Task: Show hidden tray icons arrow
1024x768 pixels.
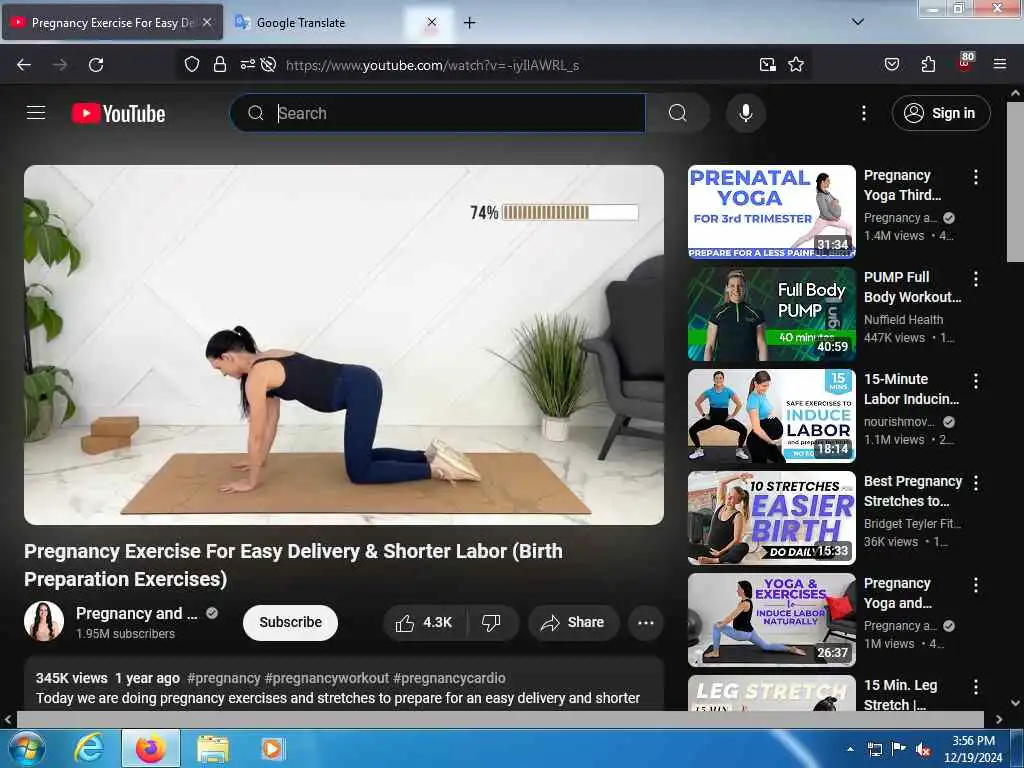Action: (x=850, y=749)
